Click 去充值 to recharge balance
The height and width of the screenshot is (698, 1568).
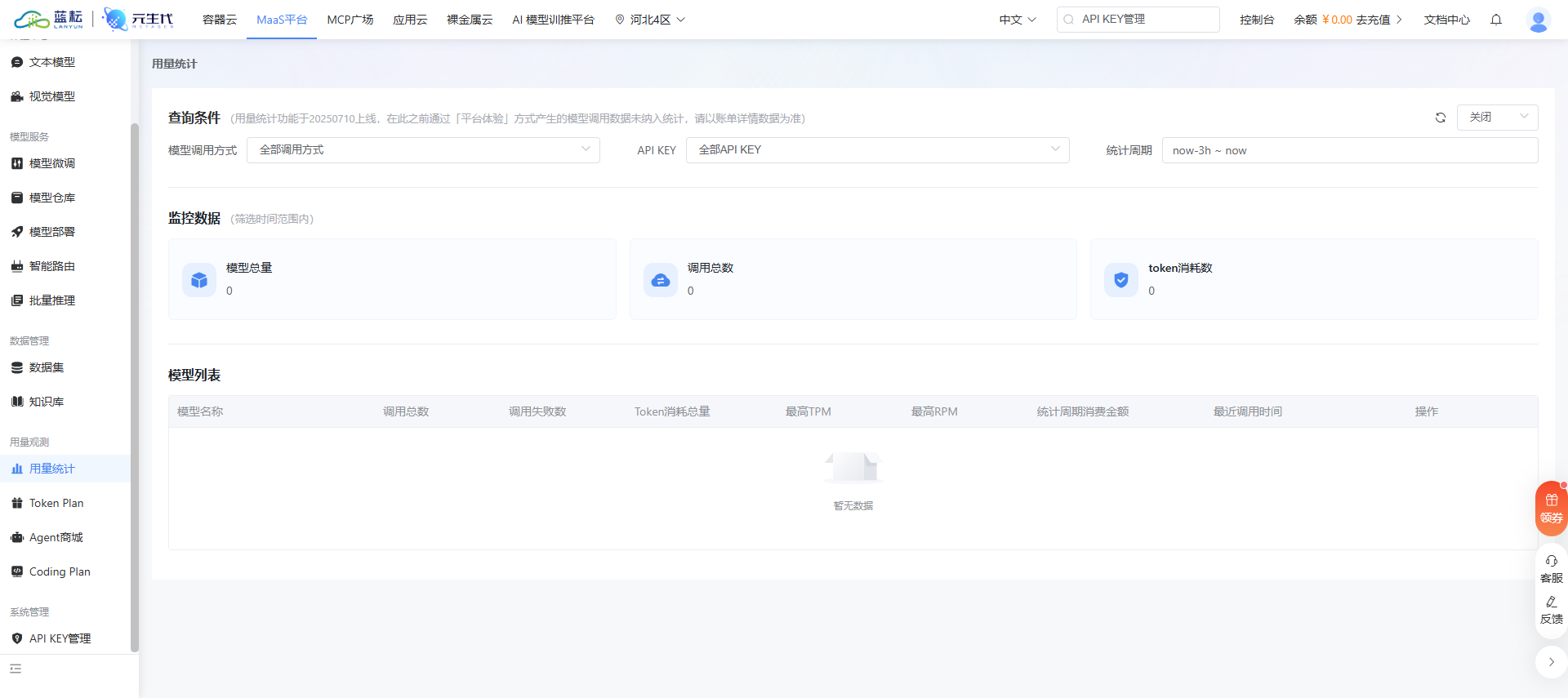coord(1374,20)
